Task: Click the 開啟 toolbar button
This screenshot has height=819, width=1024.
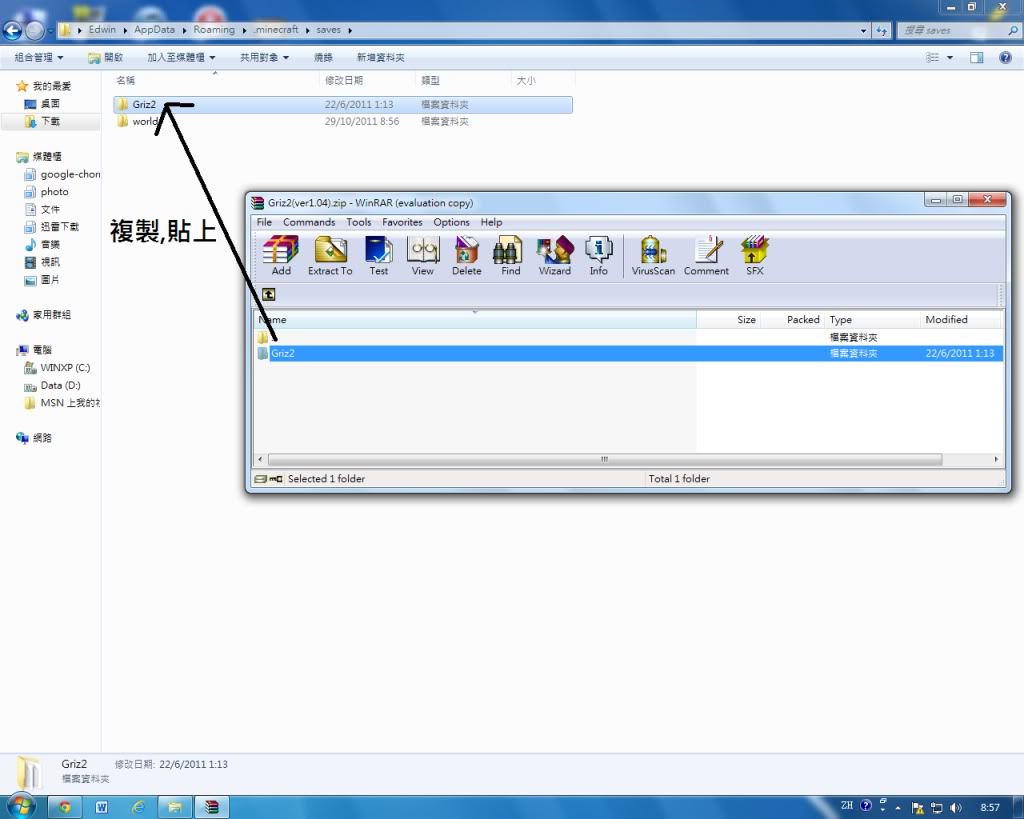Action: (x=105, y=57)
